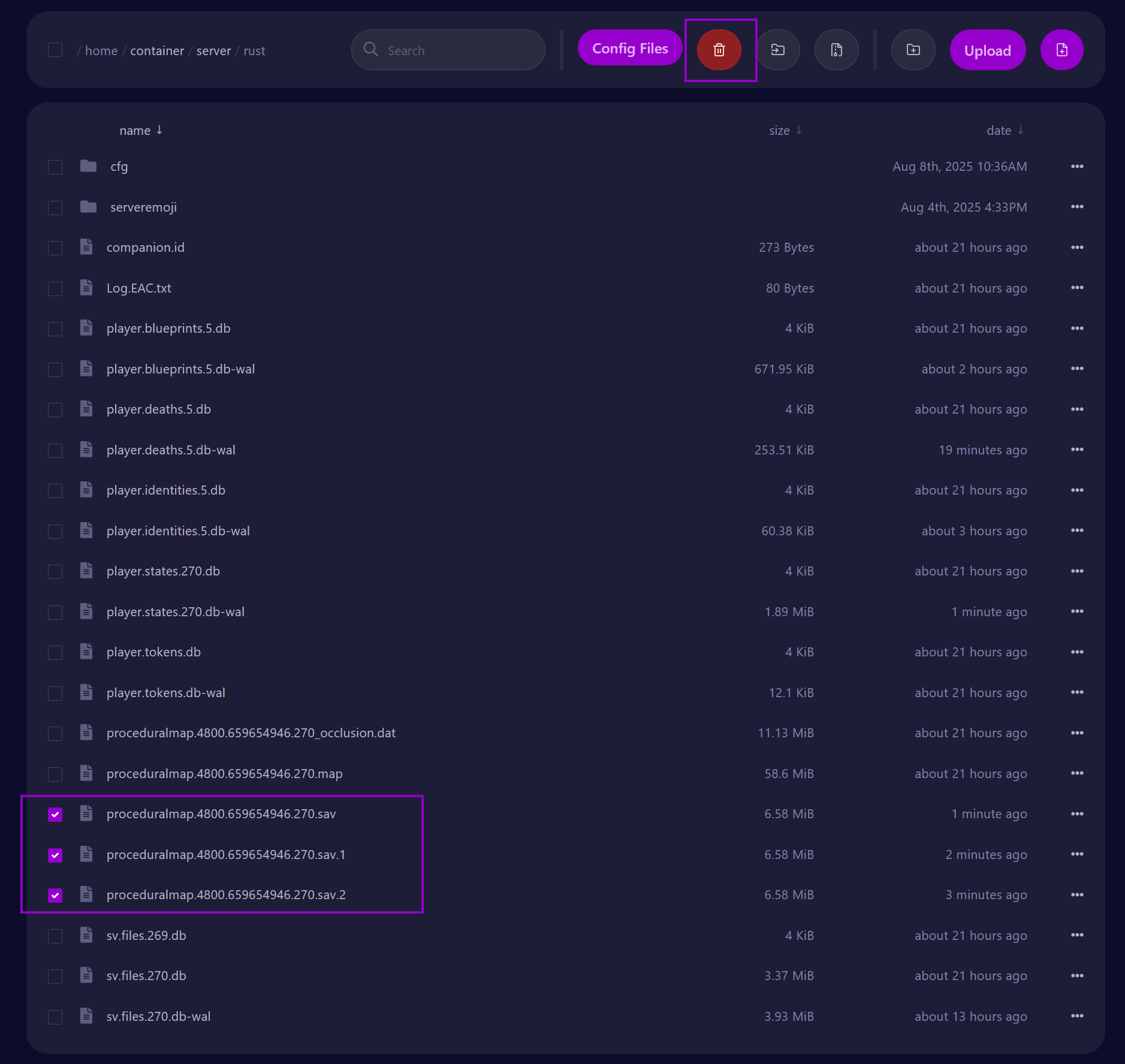Check the select-all checkbox in the top bar
The height and width of the screenshot is (1064, 1125).
click(x=55, y=50)
